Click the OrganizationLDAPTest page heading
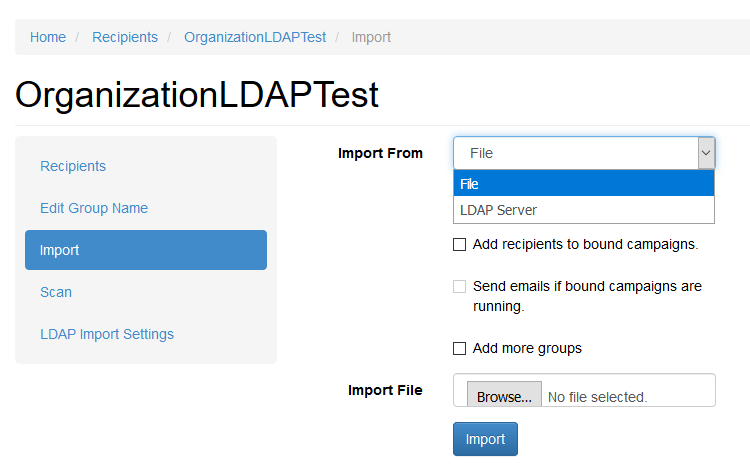 point(197,95)
